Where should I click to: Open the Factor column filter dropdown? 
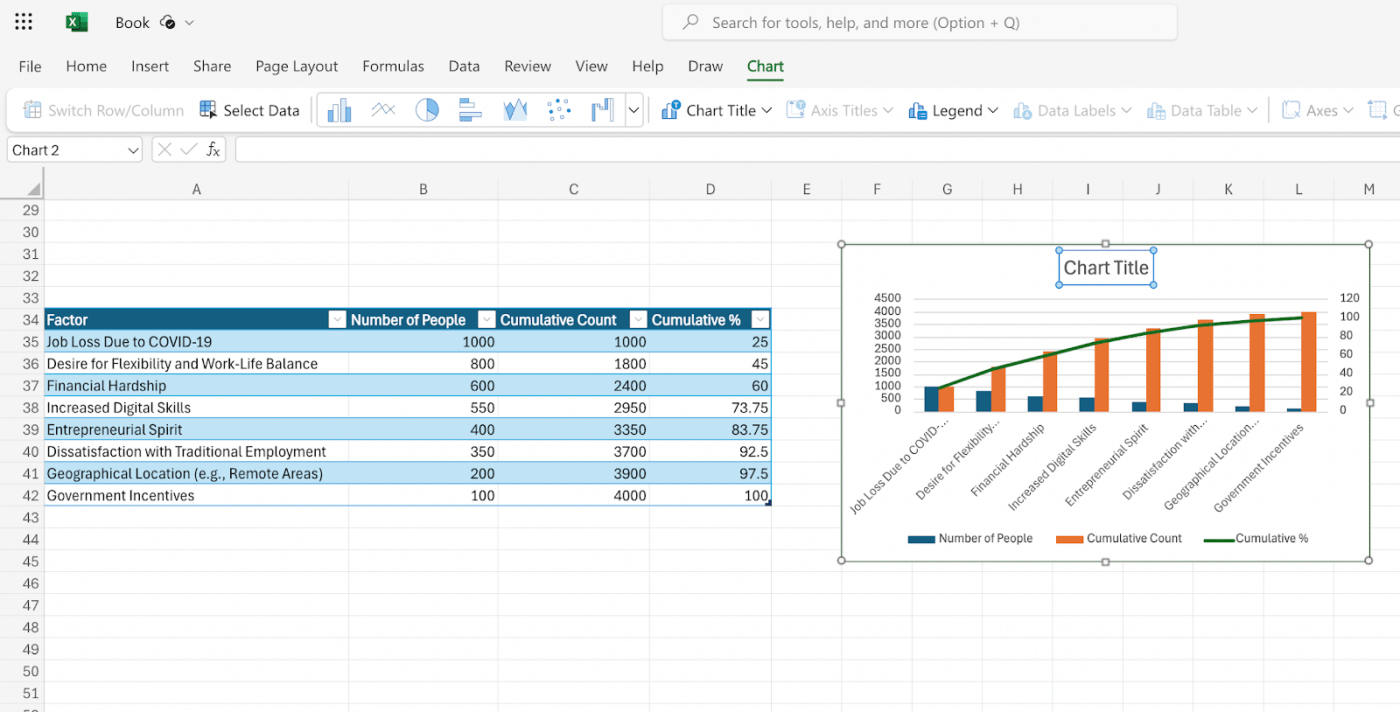tap(337, 320)
